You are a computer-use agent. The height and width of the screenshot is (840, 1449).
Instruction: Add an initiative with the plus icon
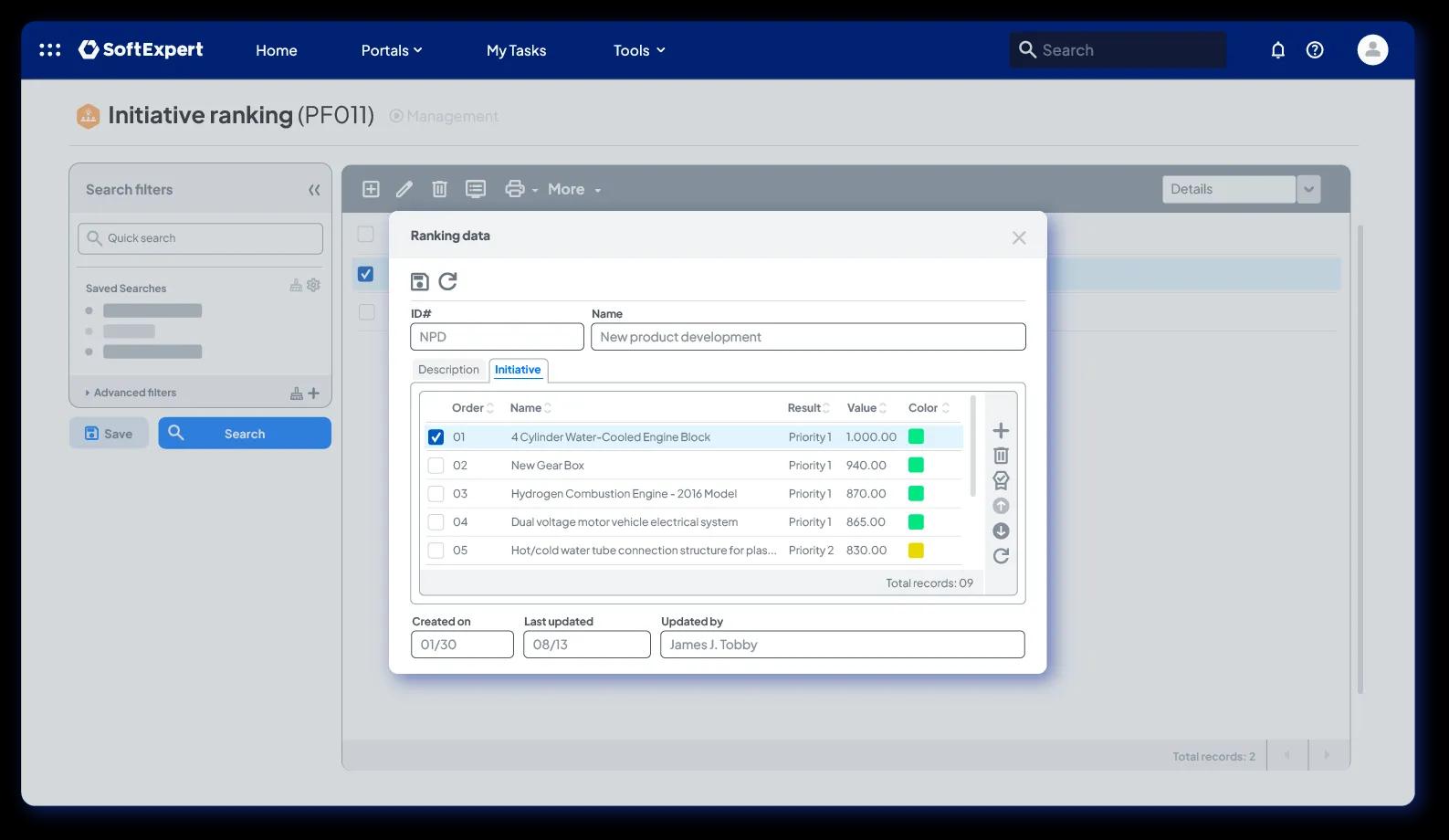point(1001,430)
